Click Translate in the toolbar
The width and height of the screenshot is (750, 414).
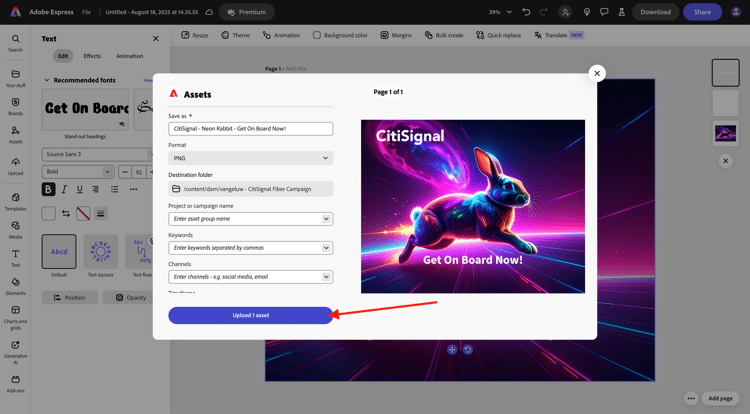(x=559, y=35)
